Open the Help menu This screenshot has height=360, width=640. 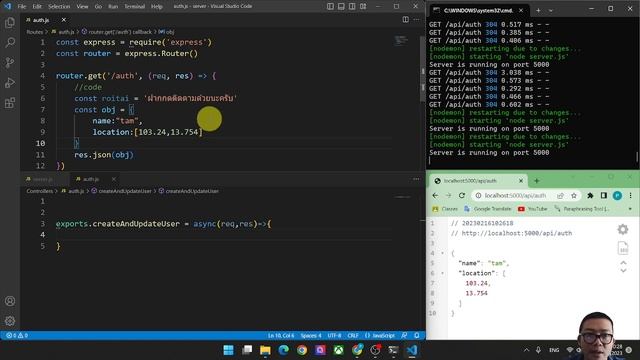coord(157,7)
